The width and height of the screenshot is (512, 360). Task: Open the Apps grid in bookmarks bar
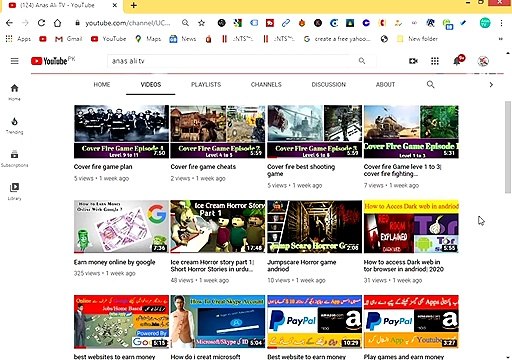(x=18, y=39)
